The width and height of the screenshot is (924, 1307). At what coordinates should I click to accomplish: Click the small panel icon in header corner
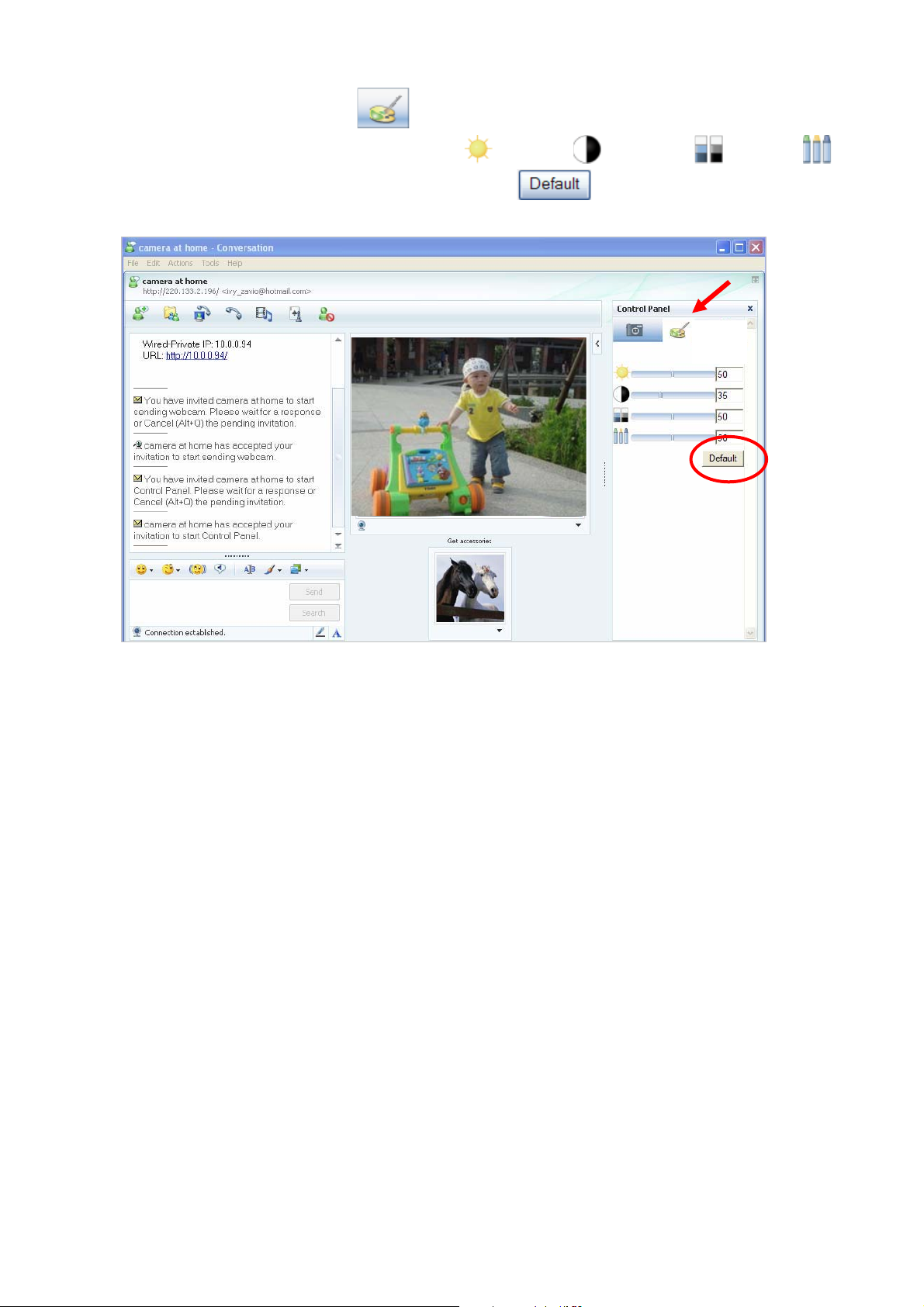pos(755,279)
